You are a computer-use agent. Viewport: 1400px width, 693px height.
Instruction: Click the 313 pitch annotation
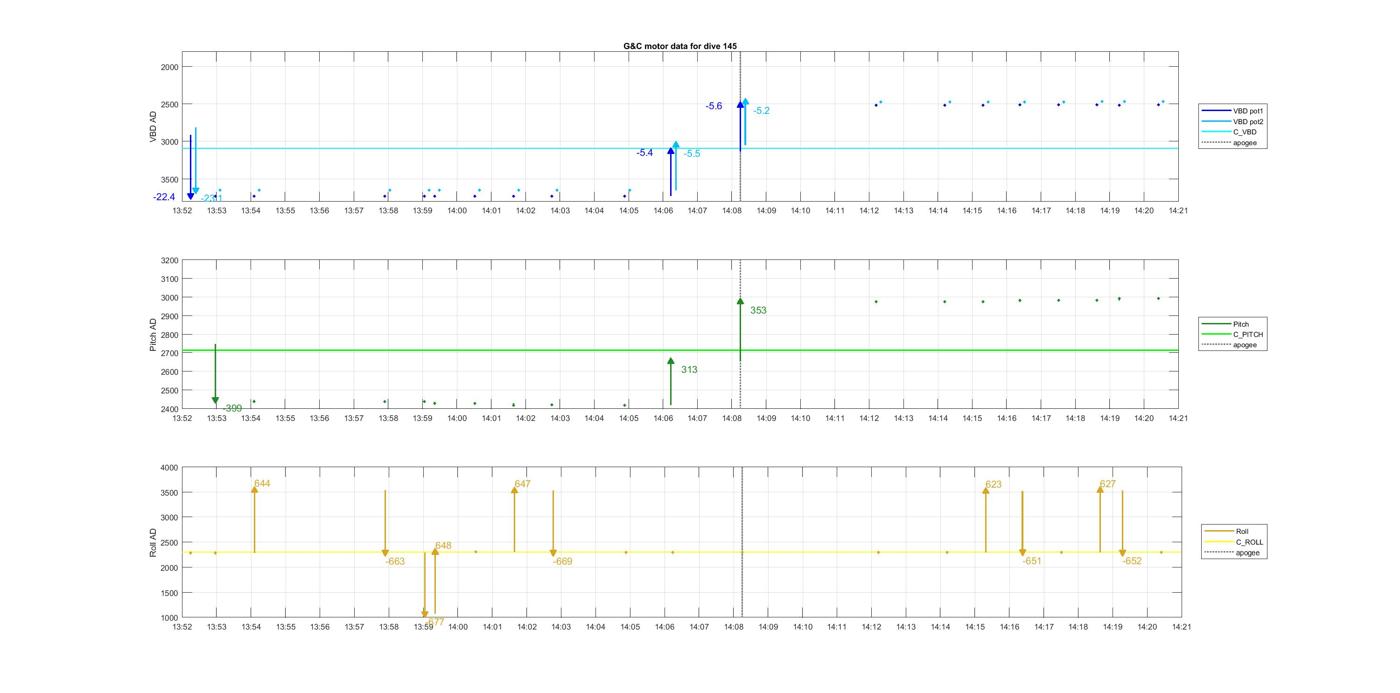(689, 370)
